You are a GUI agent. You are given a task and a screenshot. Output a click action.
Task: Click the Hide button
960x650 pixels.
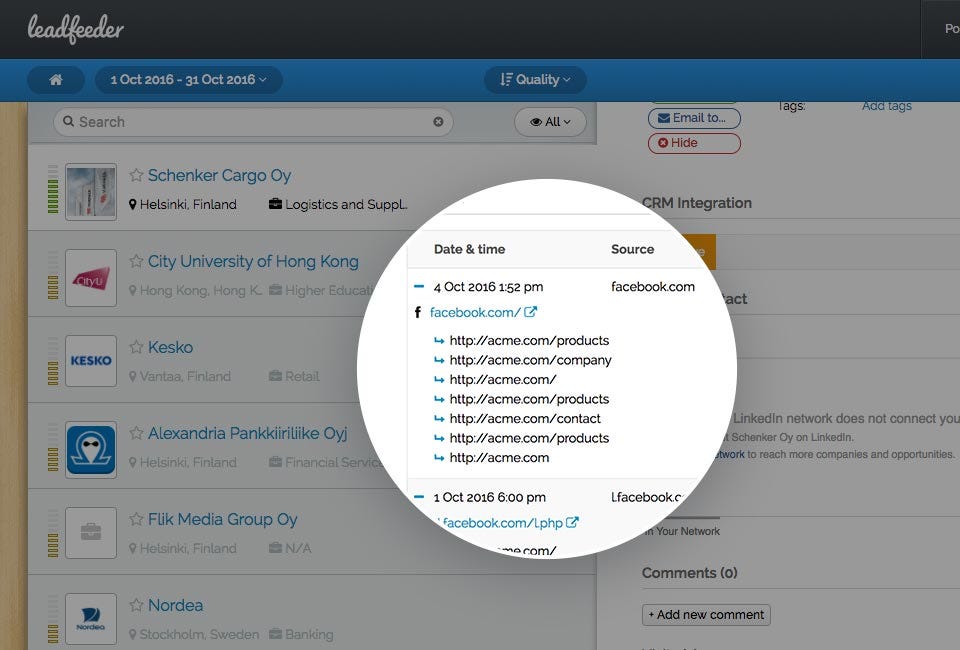[694, 143]
